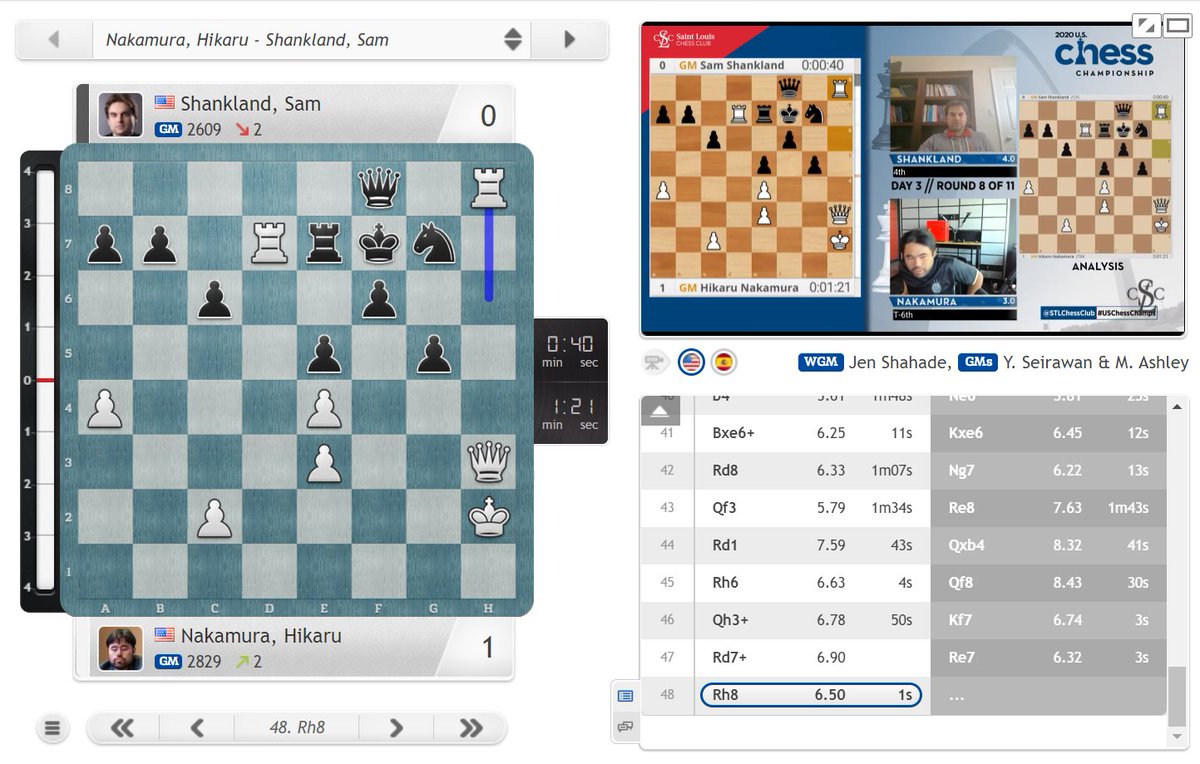Select the black pawn on c6
This screenshot has height=764, width=1200.
pos(214,297)
